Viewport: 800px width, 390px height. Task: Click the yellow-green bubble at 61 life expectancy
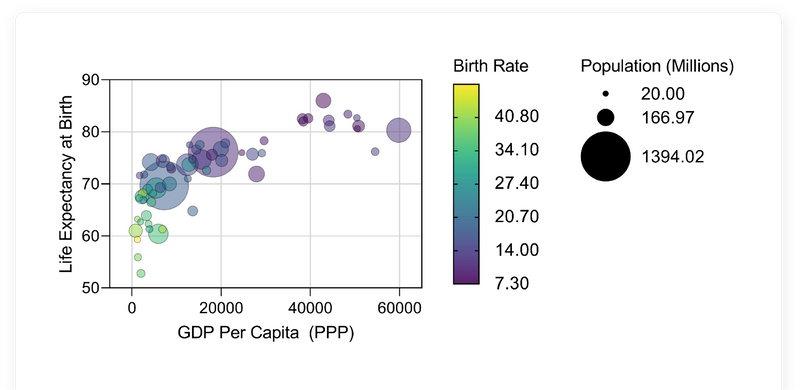(x=135, y=231)
